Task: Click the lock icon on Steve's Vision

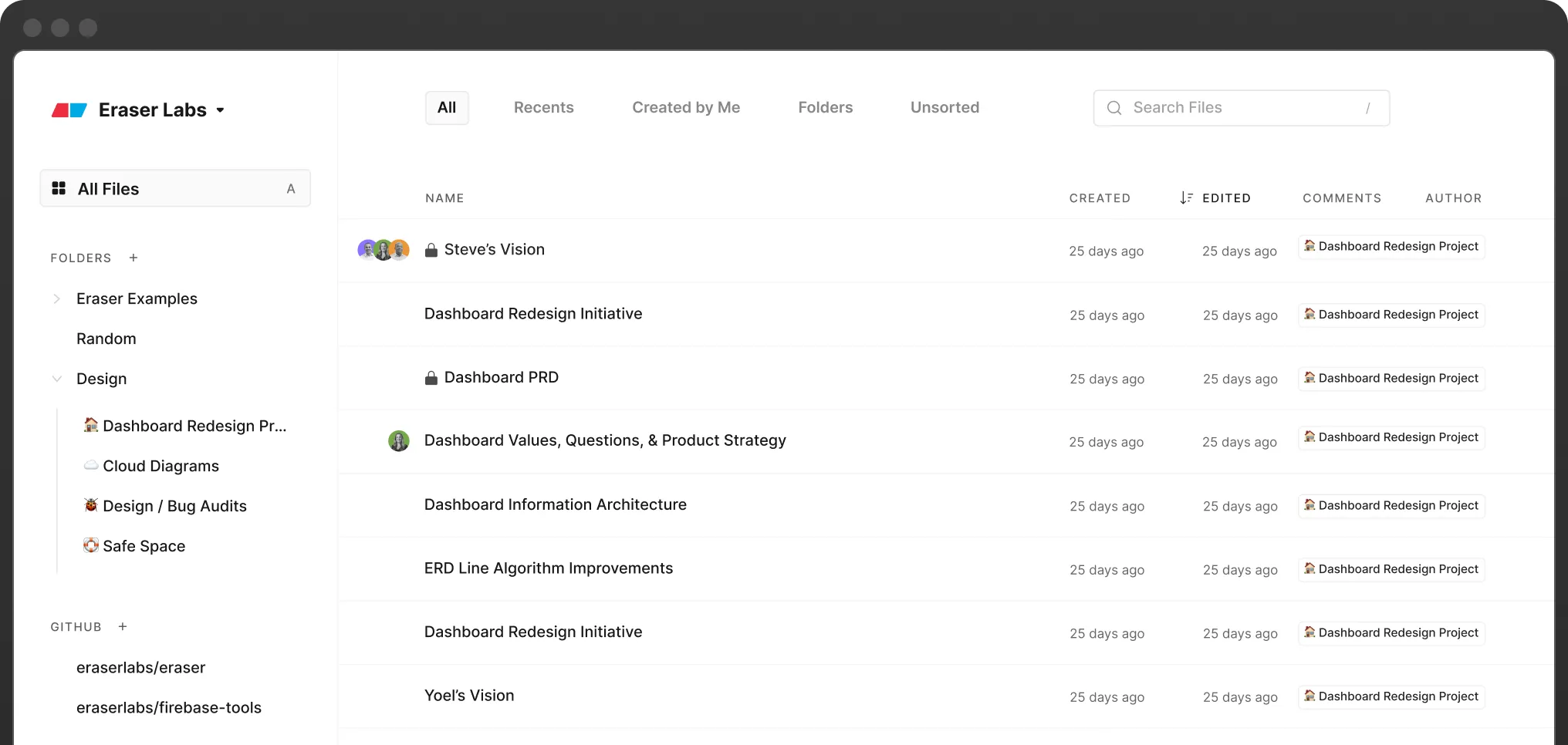Action: 431,249
